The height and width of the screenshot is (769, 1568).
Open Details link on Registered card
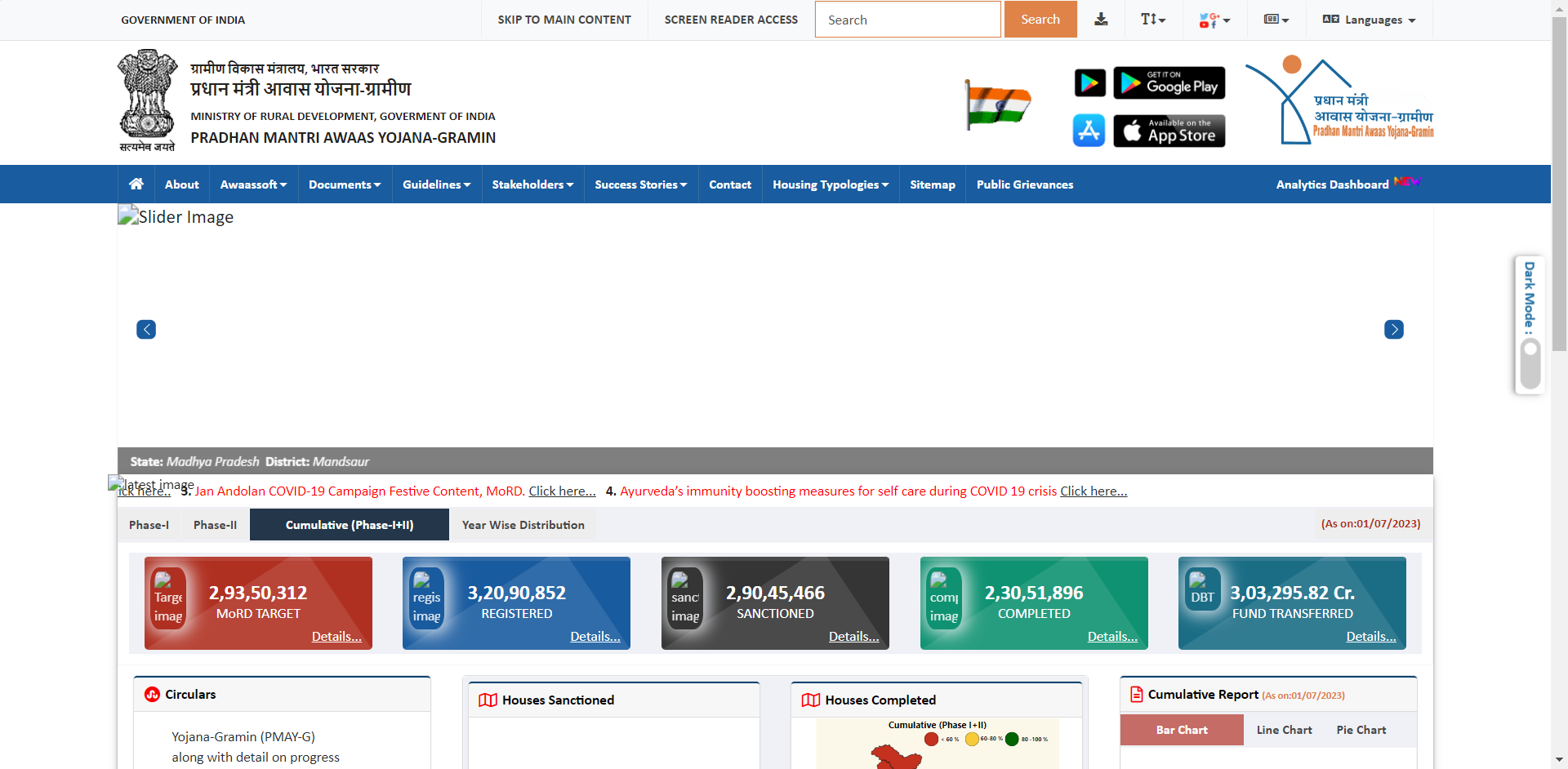coord(595,636)
